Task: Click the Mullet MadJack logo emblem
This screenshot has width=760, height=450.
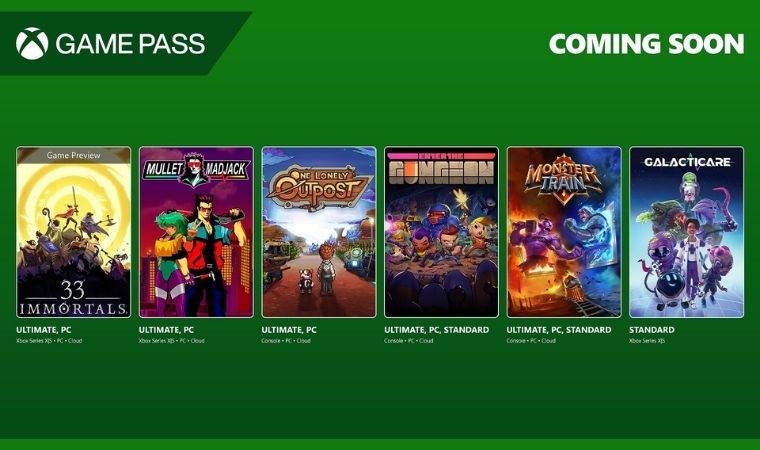Action: click(x=196, y=170)
